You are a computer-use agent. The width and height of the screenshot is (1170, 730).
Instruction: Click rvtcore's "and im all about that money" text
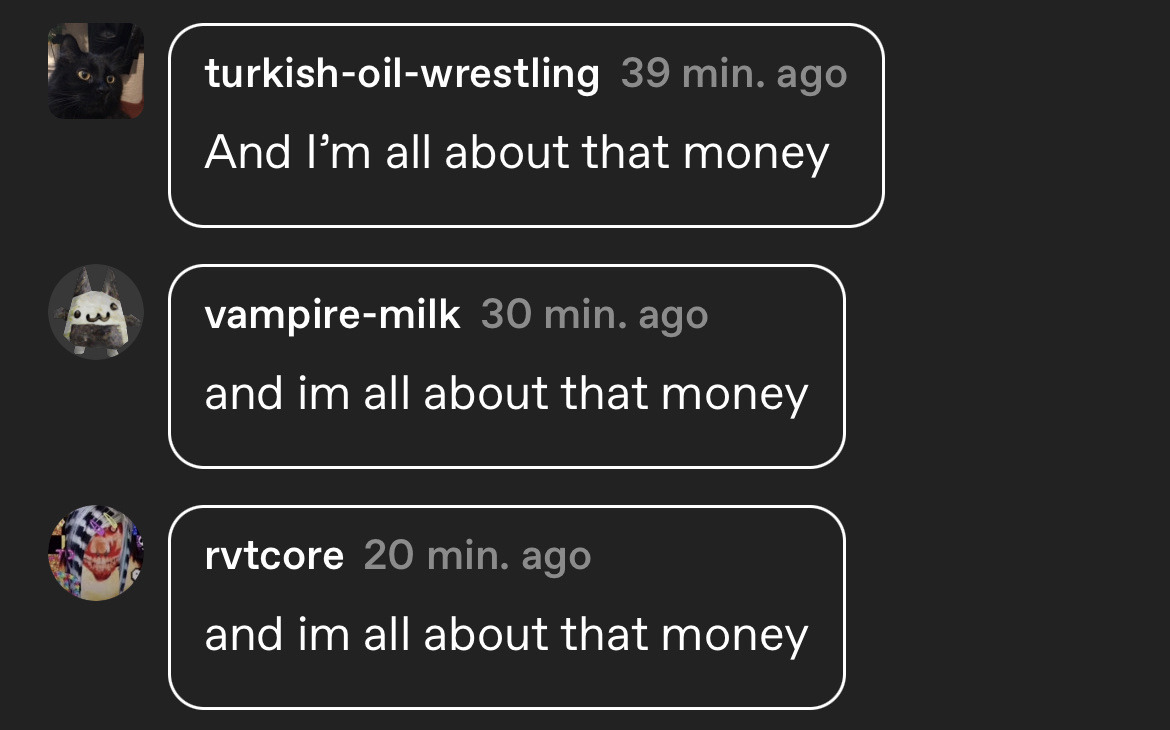[507, 636]
